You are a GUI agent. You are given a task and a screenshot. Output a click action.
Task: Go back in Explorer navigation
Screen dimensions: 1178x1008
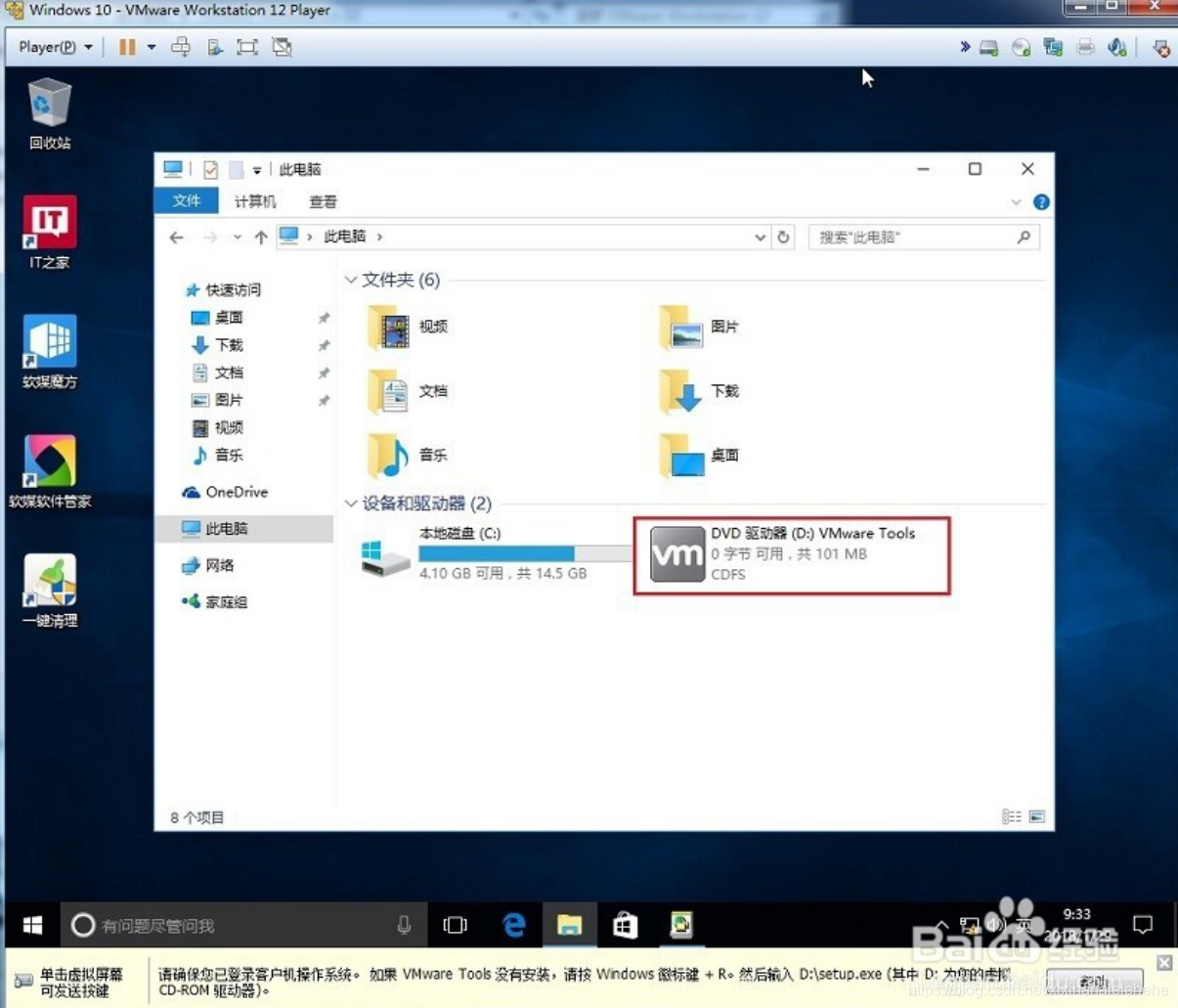click(x=176, y=237)
